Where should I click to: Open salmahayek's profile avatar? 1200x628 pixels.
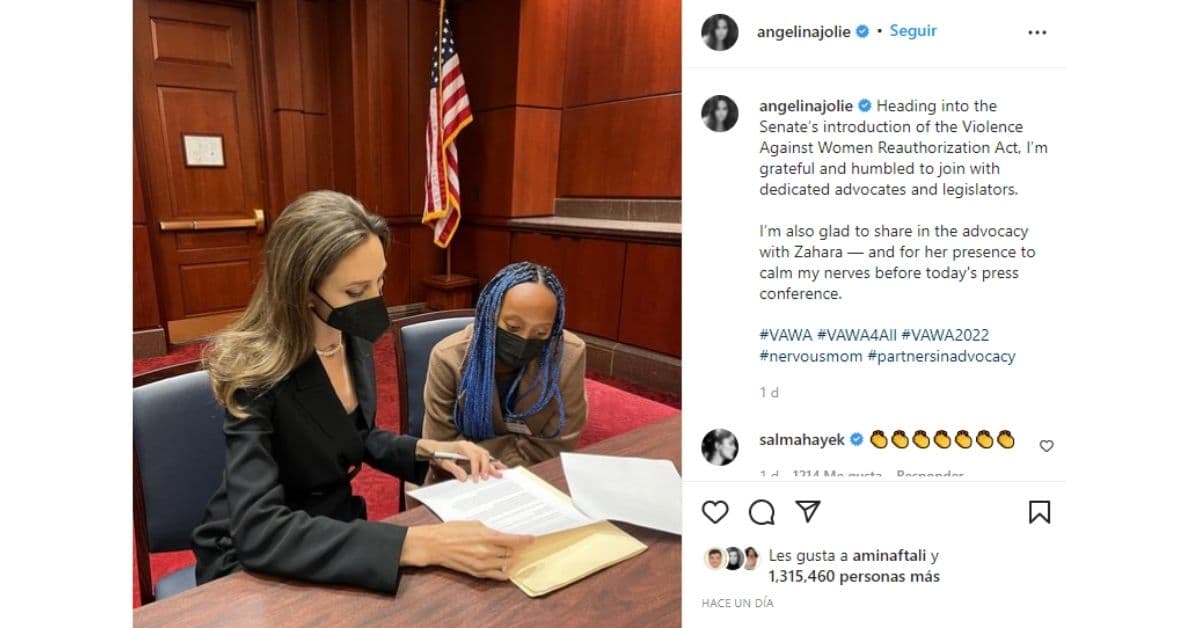coord(720,447)
